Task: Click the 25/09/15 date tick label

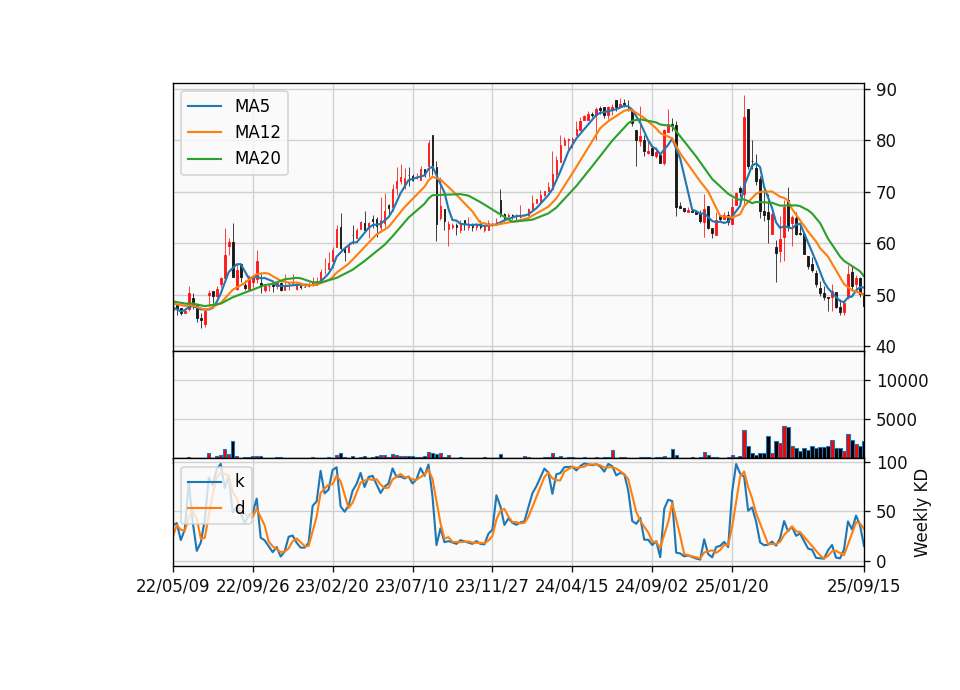Action: 864,586
